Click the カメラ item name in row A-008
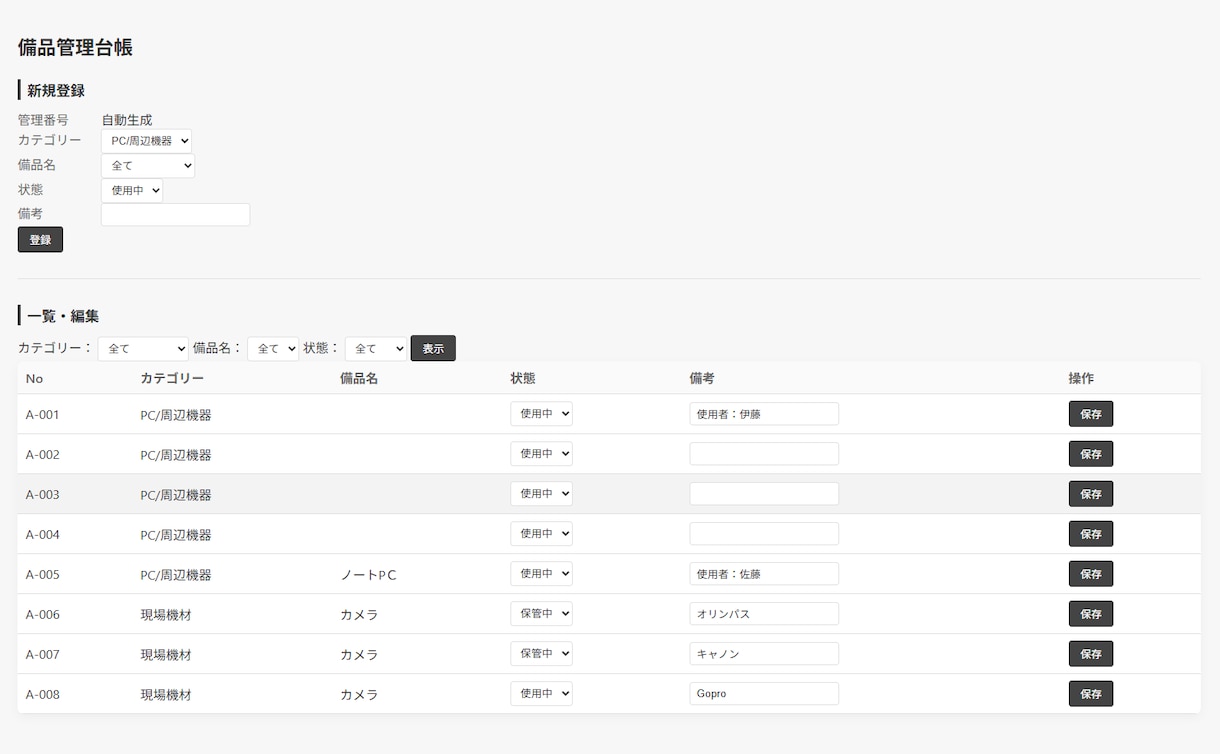Image resolution: width=1220 pixels, height=754 pixels. point(359,695)
